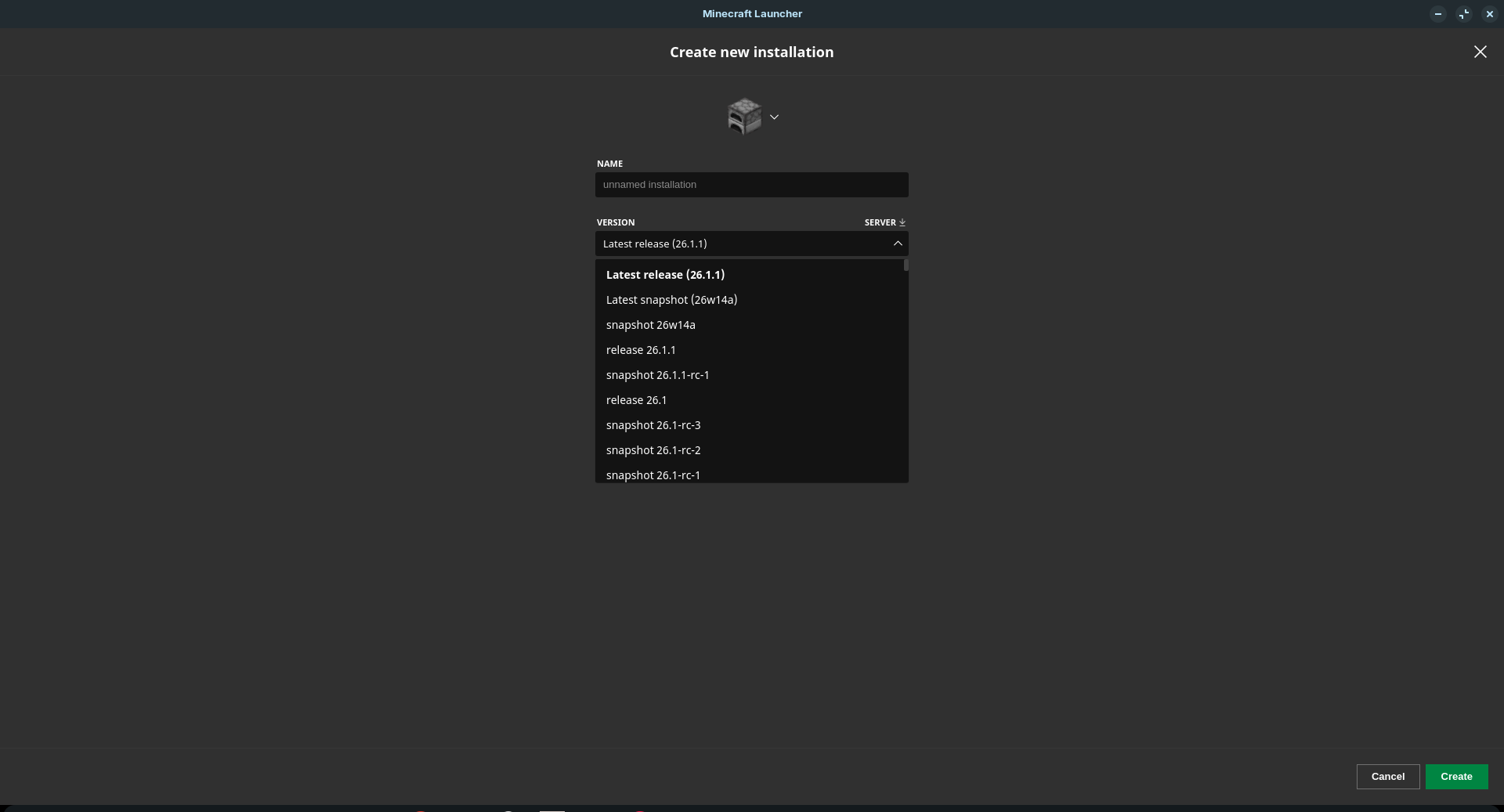
Task: Click the server download icon
Action: pyautogui.click(x=902, y=222)
